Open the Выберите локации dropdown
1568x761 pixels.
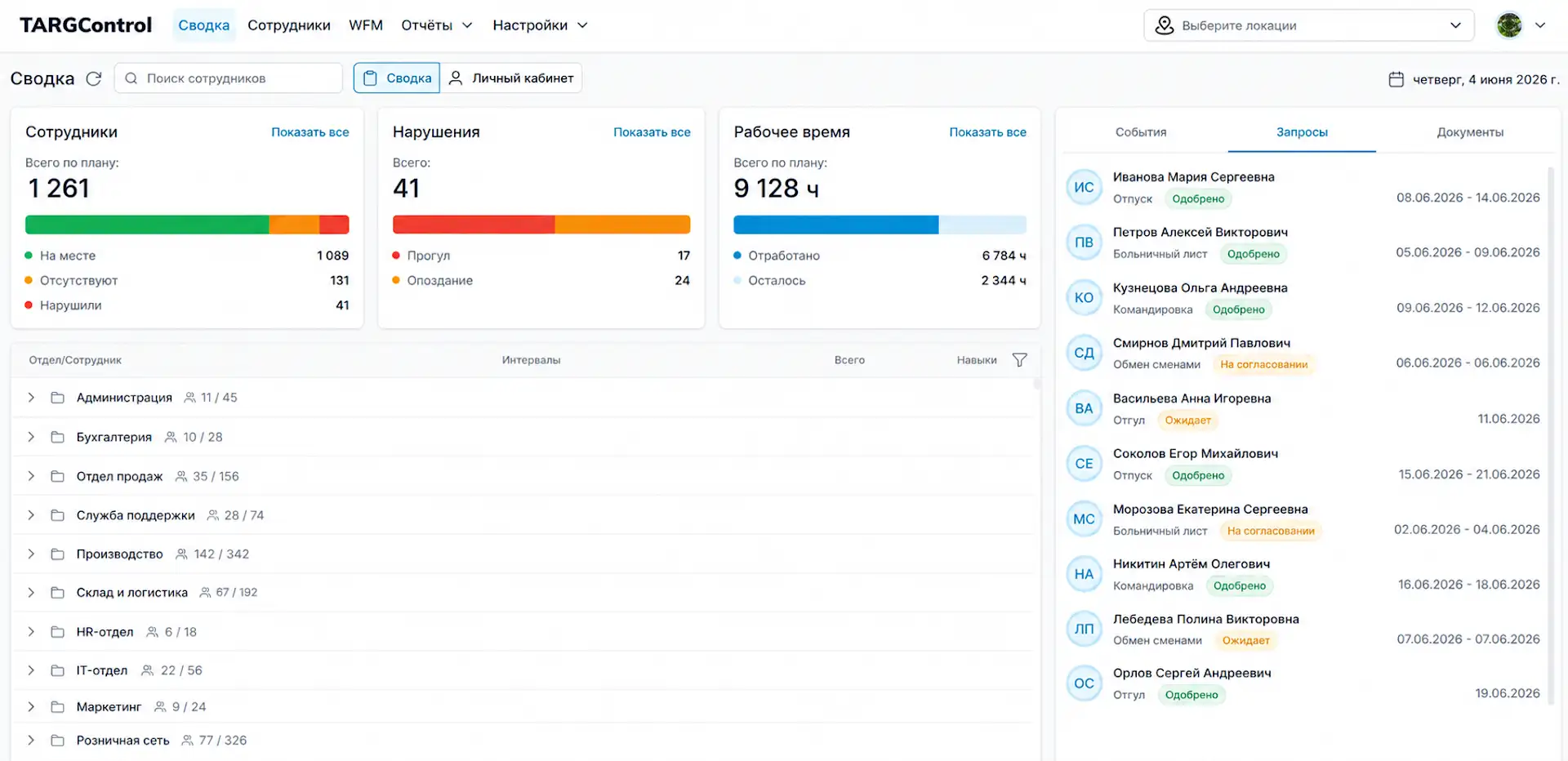[1308, 25]
